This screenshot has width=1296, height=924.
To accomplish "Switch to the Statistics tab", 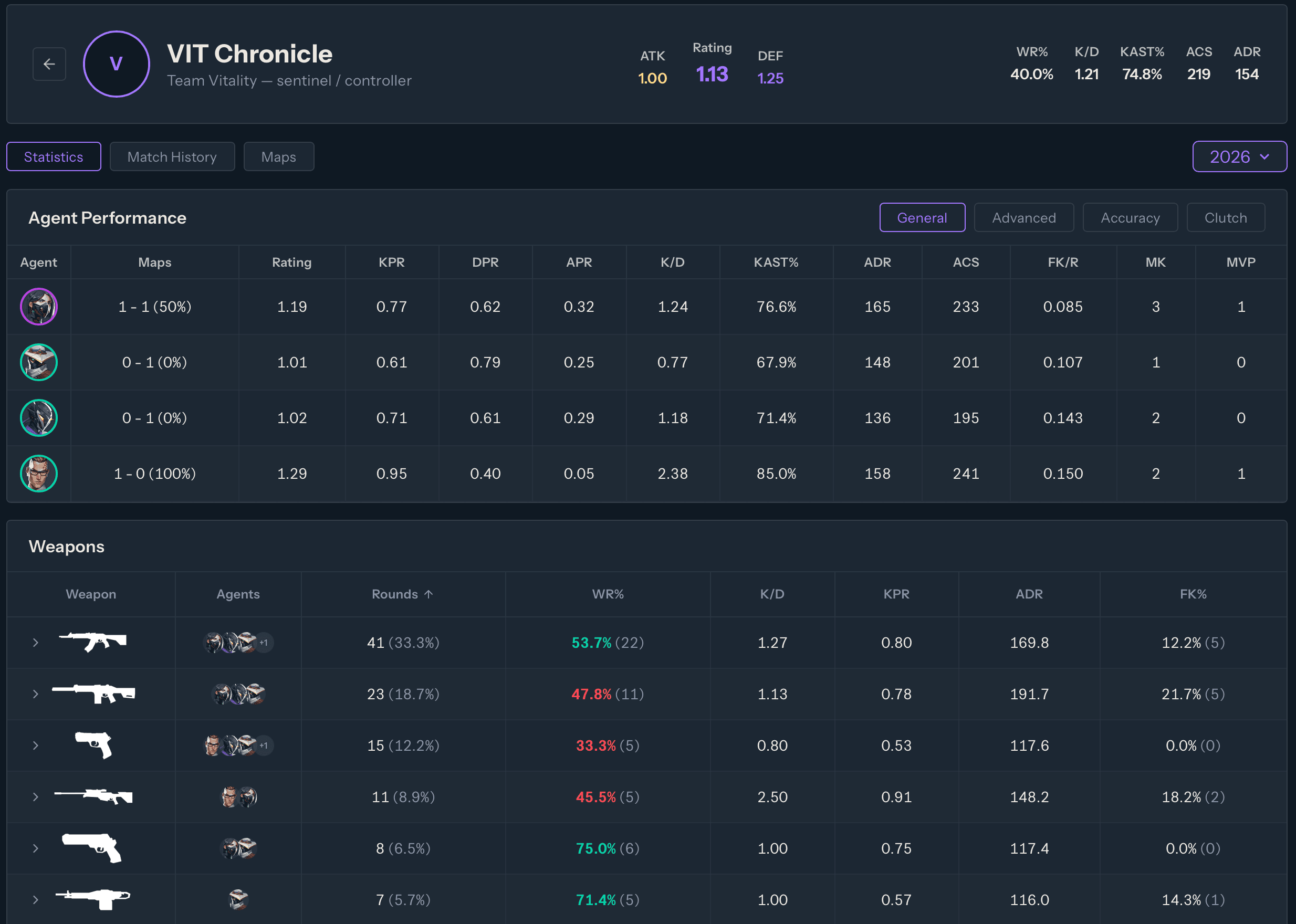I will coord(54,156).
